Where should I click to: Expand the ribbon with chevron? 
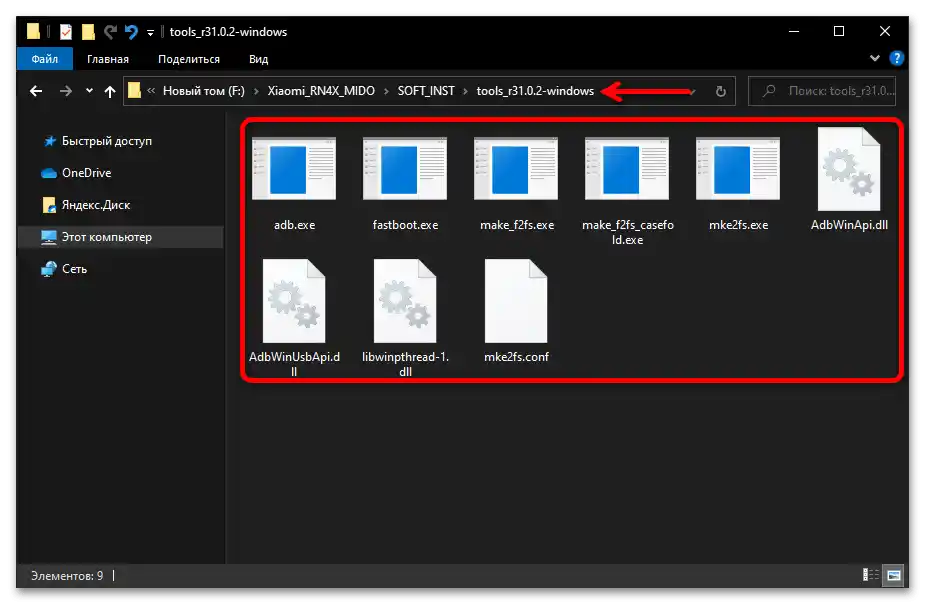click(x=875, y=58)
